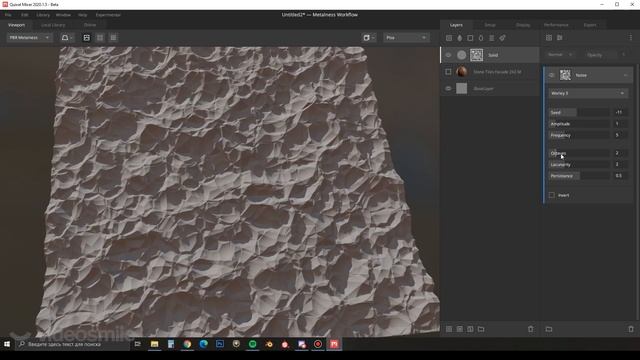Click the Windows taskbar search box
This screenshot has width=640, height=360.
click(73, 344)
